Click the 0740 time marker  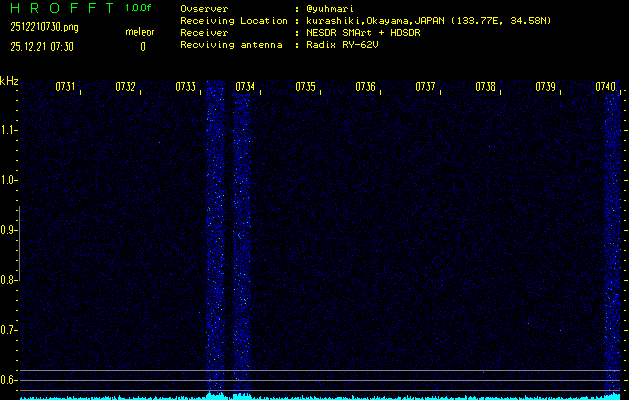605,87
